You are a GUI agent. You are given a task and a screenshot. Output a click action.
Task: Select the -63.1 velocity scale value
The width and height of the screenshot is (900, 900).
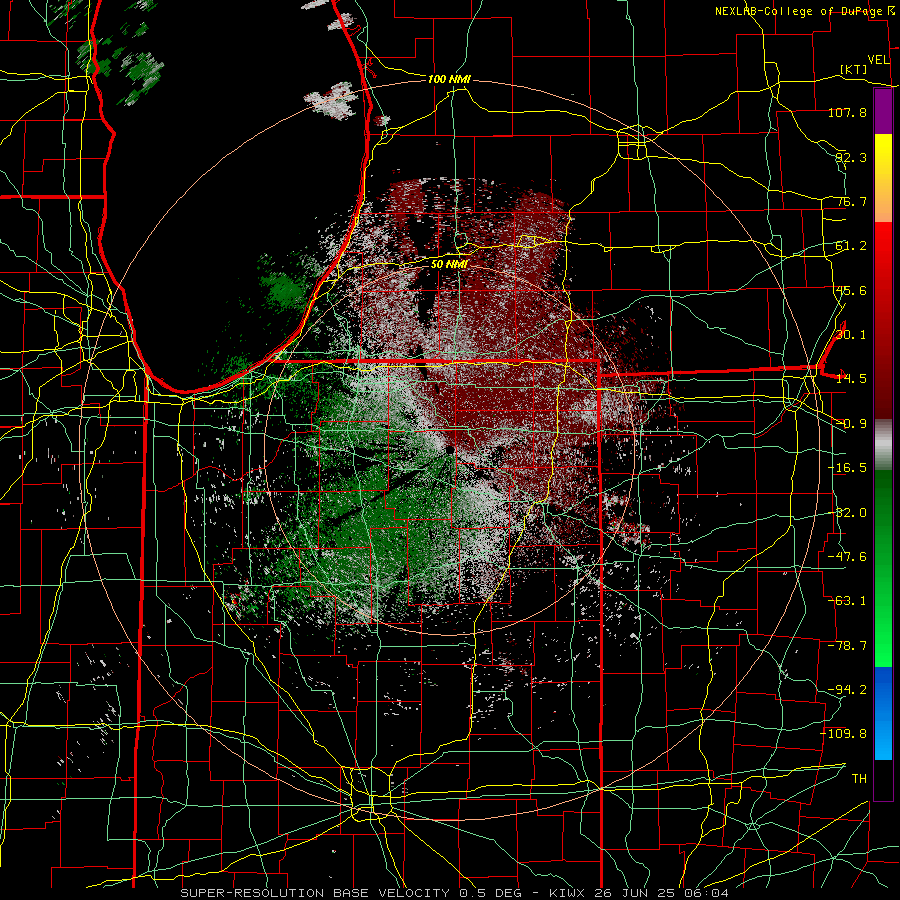click(x=847, y=601)
